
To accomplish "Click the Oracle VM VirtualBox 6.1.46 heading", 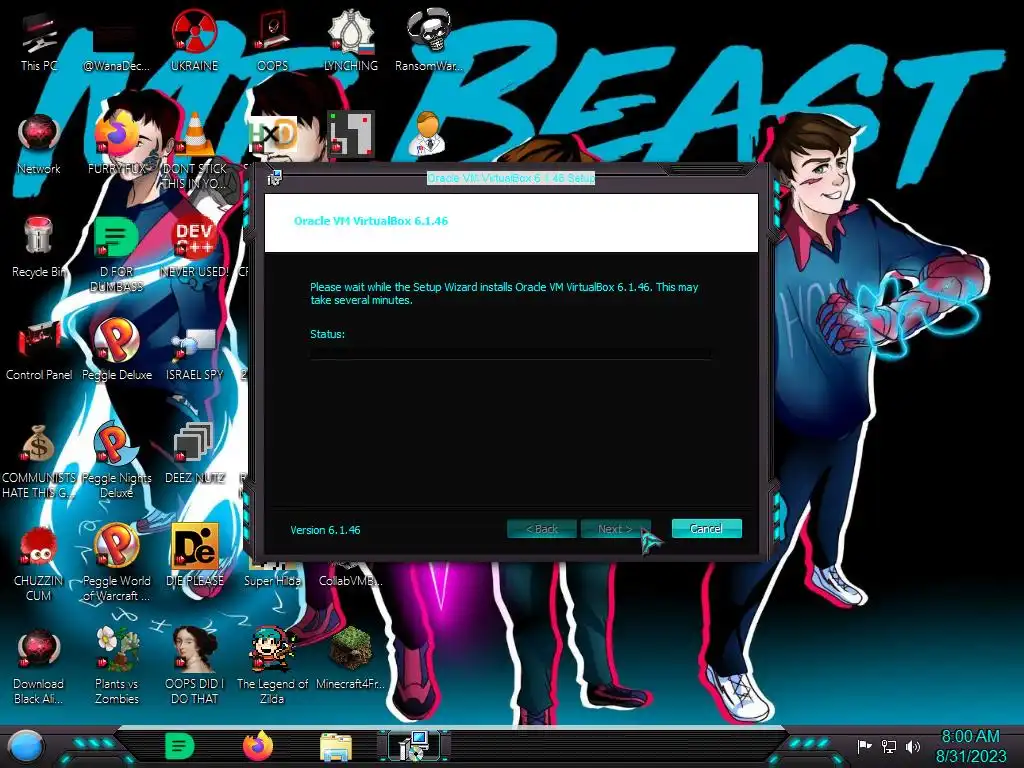I will pos(371,221).
